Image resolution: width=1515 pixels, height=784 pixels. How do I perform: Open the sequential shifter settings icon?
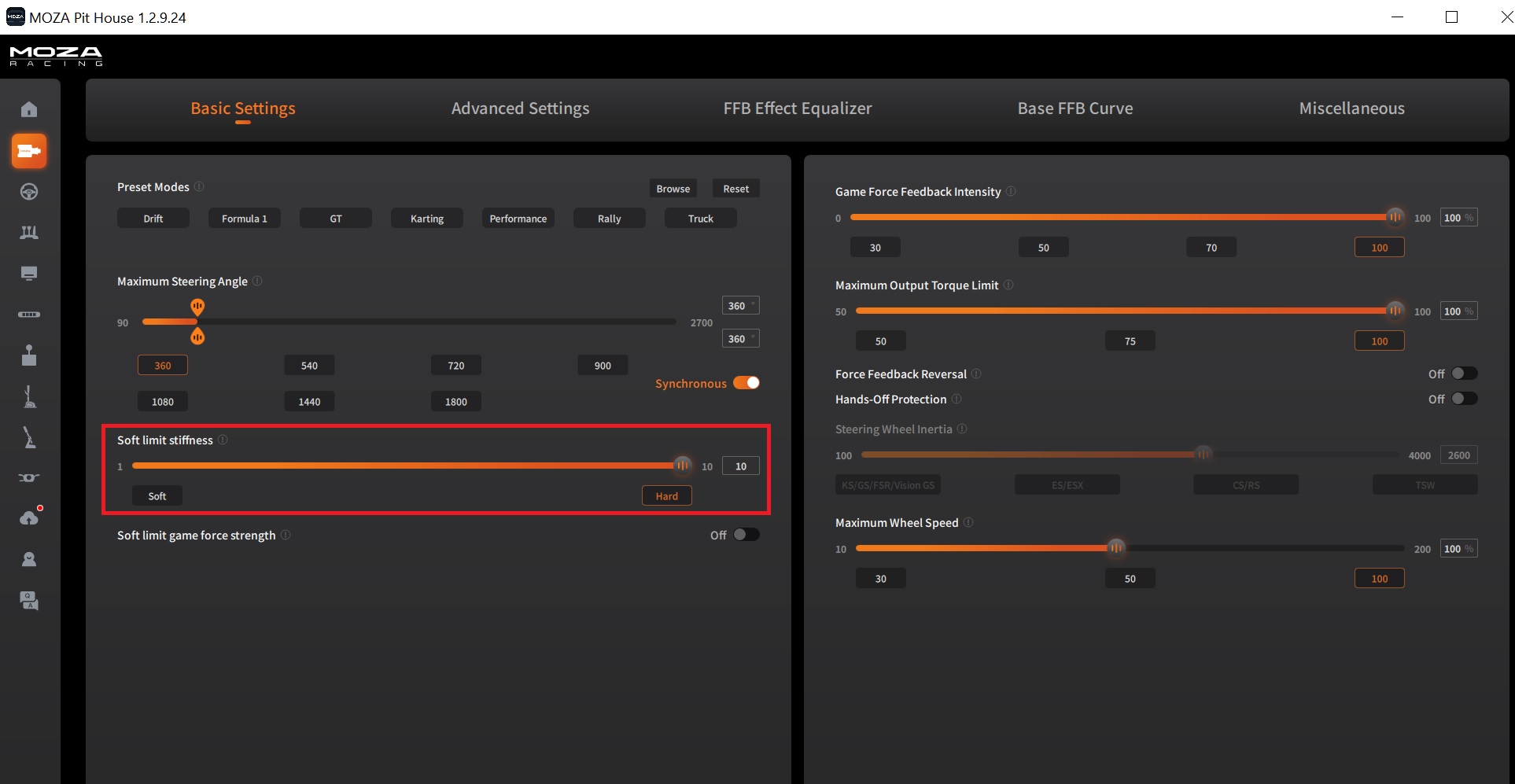[29, 396]
